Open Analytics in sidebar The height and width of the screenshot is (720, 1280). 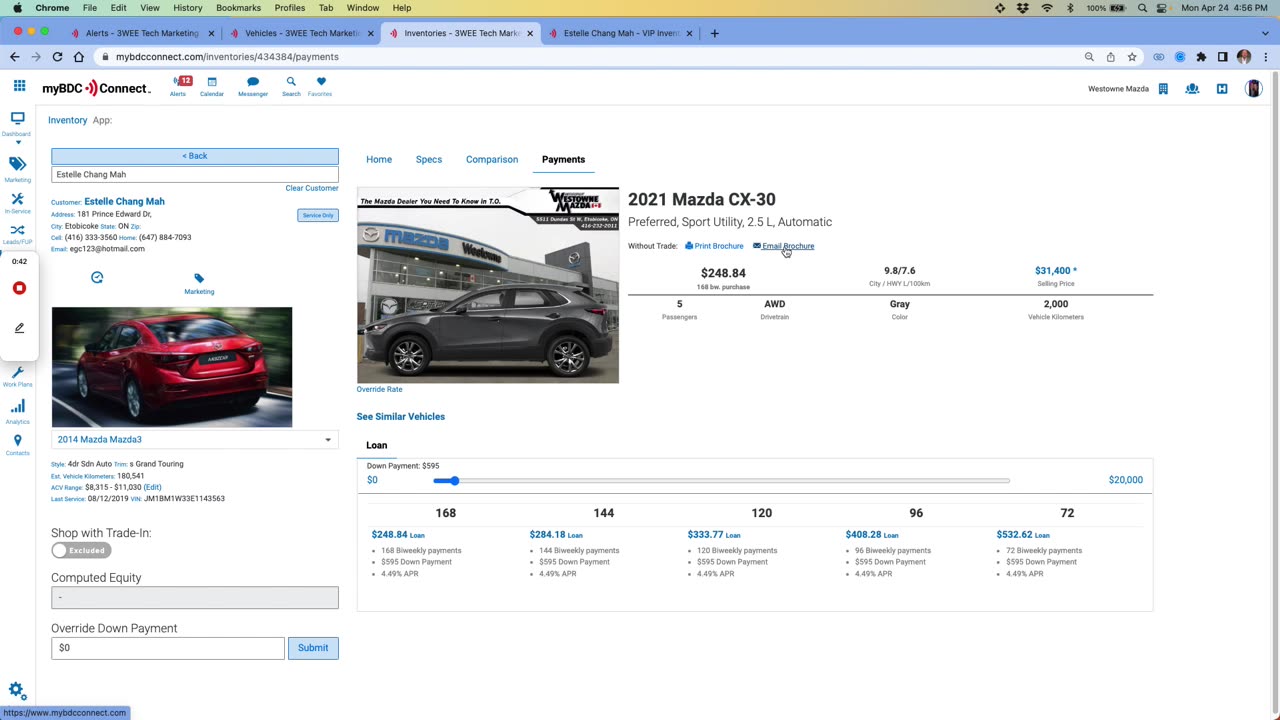point(17,411)
